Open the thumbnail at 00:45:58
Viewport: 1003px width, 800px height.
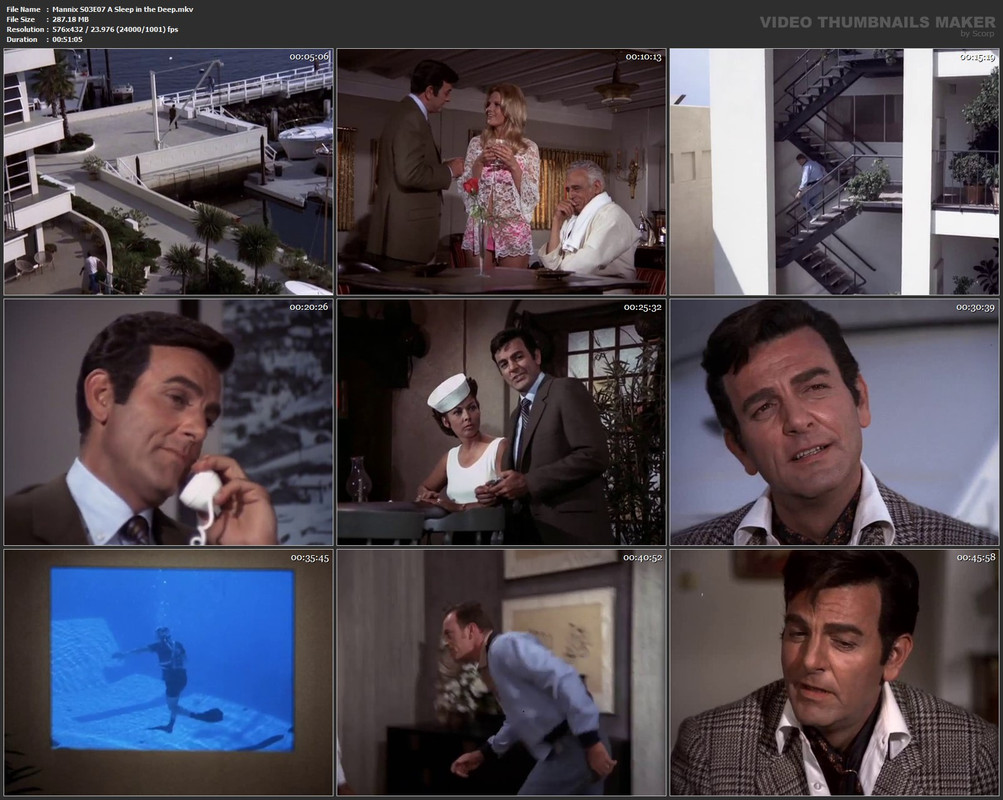coord(835,672)
